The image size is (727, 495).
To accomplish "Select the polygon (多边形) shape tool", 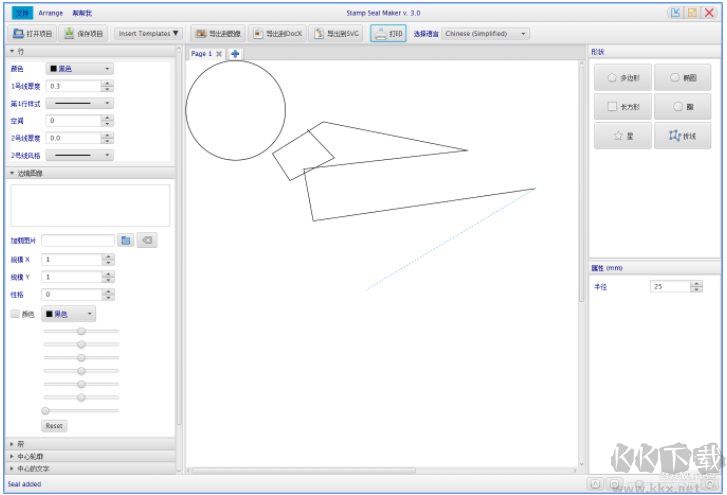I will coord(623,78).
